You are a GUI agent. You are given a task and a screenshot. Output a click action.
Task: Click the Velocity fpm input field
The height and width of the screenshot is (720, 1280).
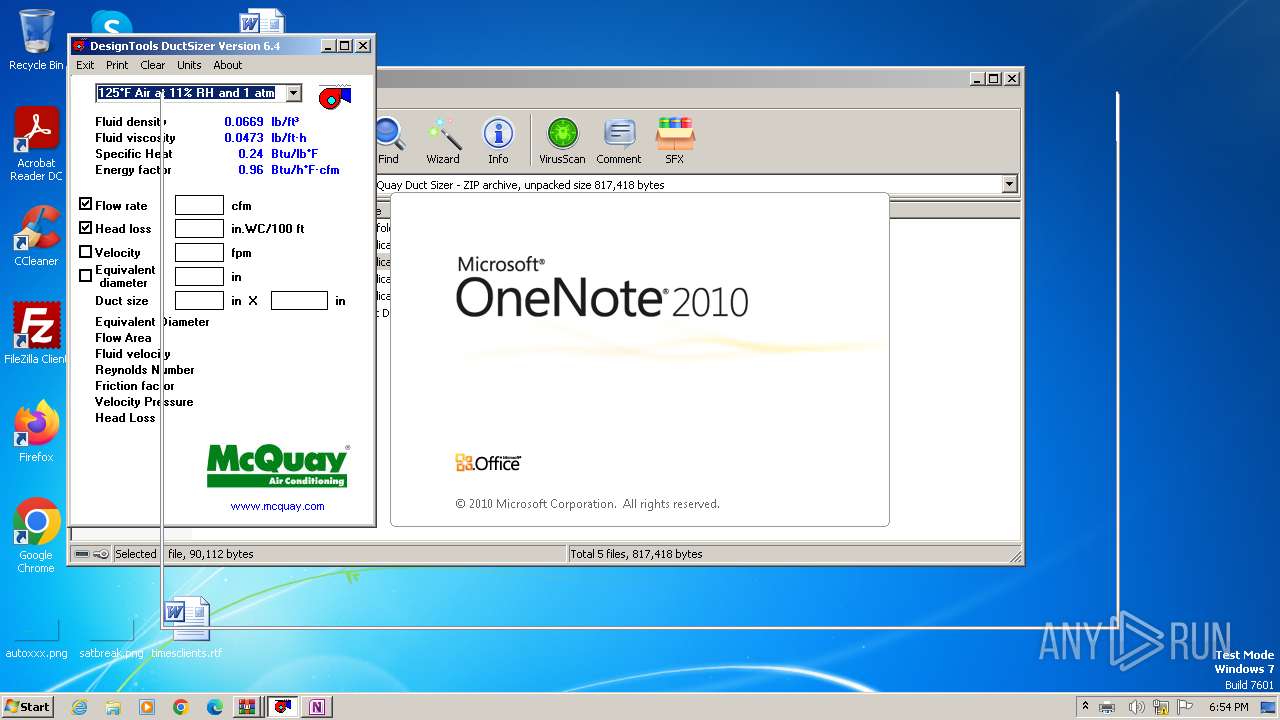tap(199, 253)
